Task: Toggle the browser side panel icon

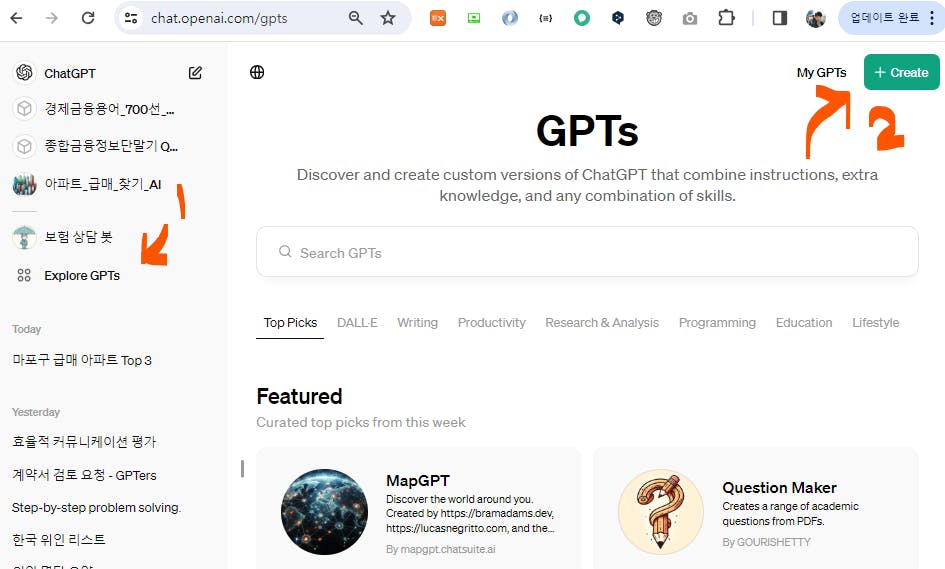Action: (780, 18)
